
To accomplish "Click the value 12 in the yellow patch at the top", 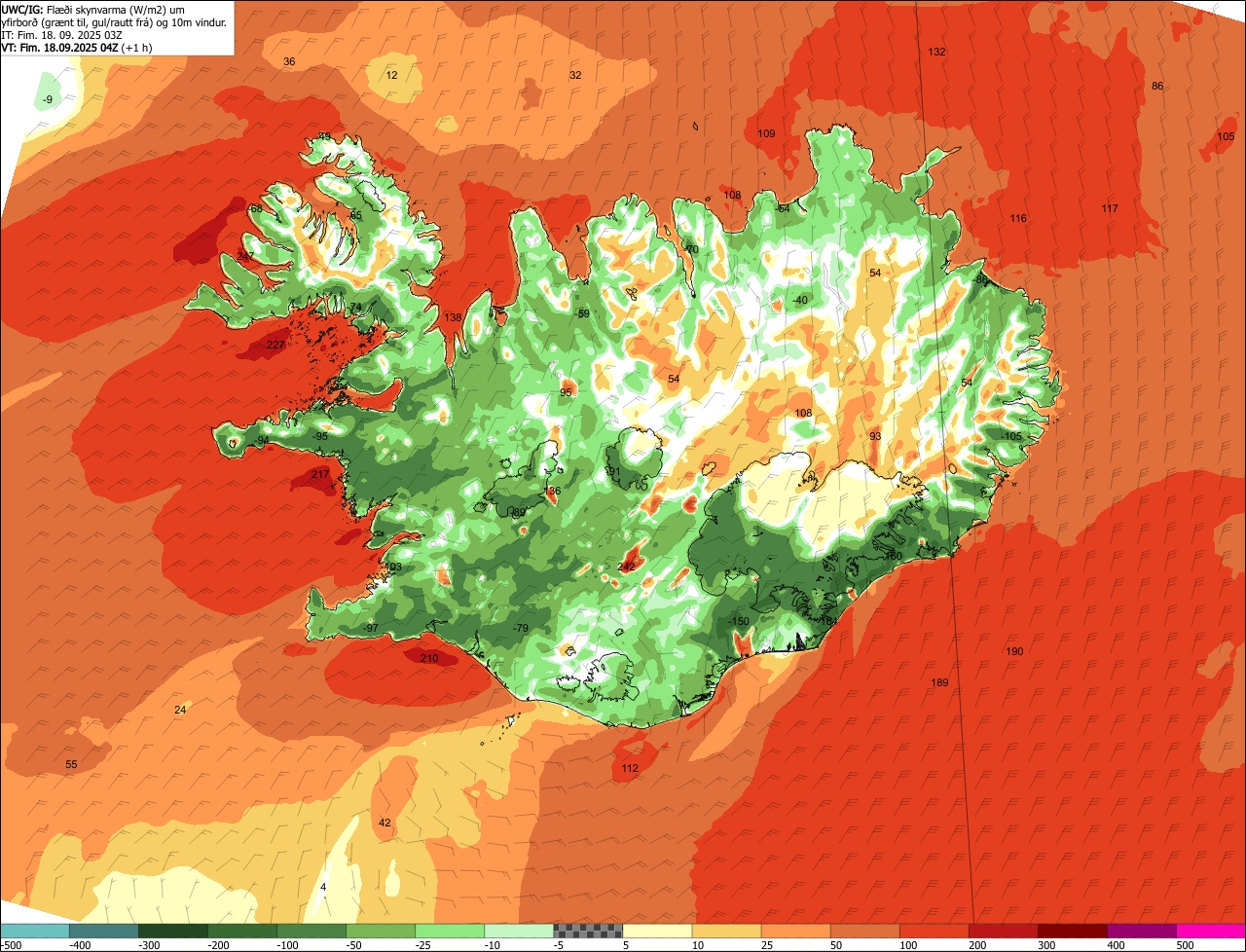I will 391,75.
